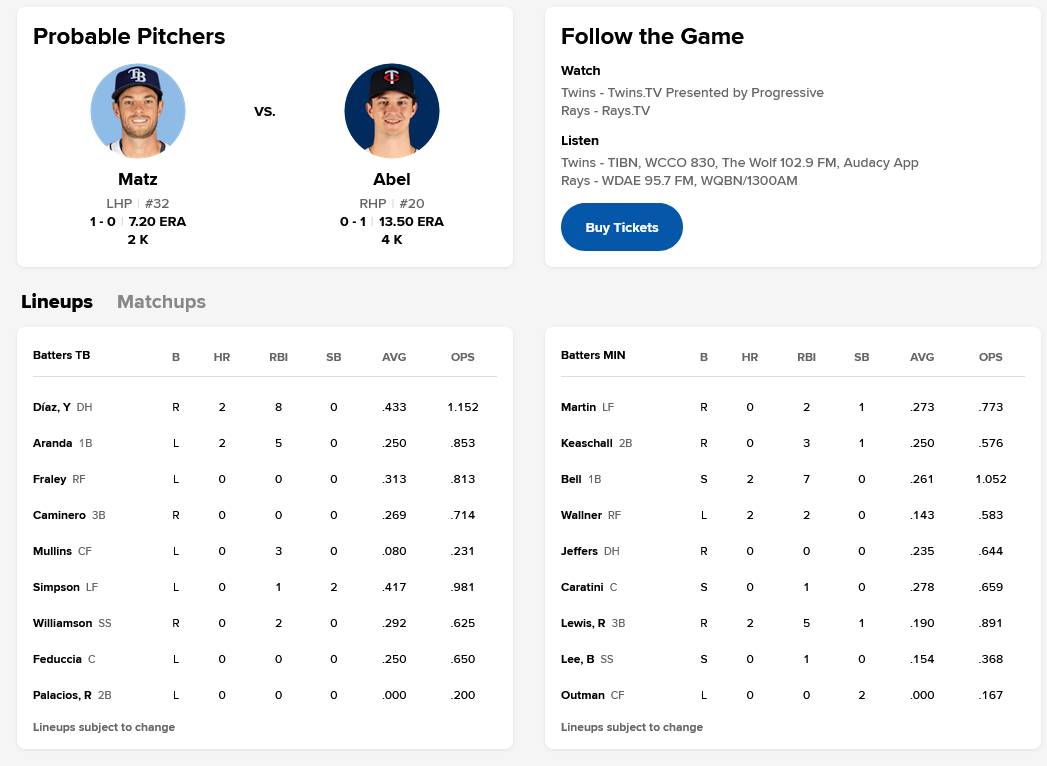
Task: Switch to the Matchups tab
Action: [161, 302]
